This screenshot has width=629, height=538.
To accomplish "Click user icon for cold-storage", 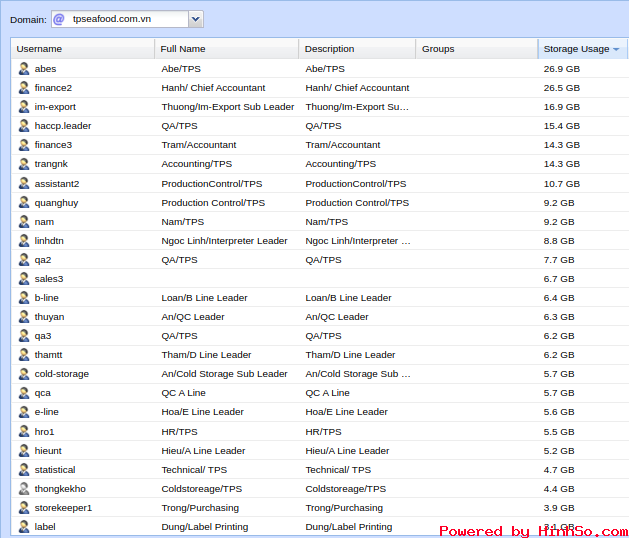I will click(x=24, y=374).
